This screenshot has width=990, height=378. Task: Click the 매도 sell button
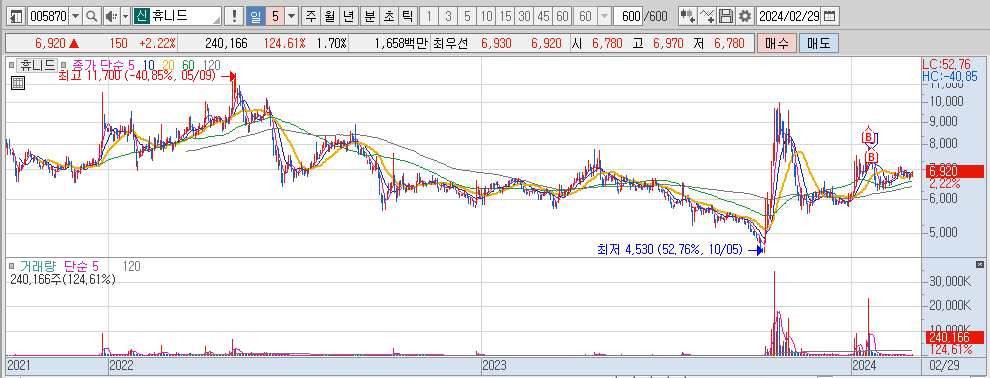818,44
